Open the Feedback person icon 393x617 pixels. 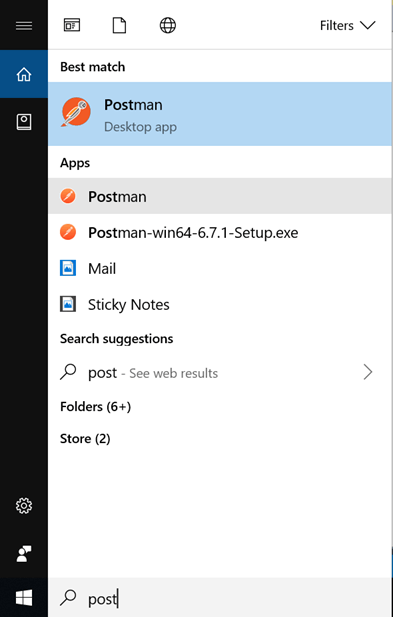coord(24,554)
